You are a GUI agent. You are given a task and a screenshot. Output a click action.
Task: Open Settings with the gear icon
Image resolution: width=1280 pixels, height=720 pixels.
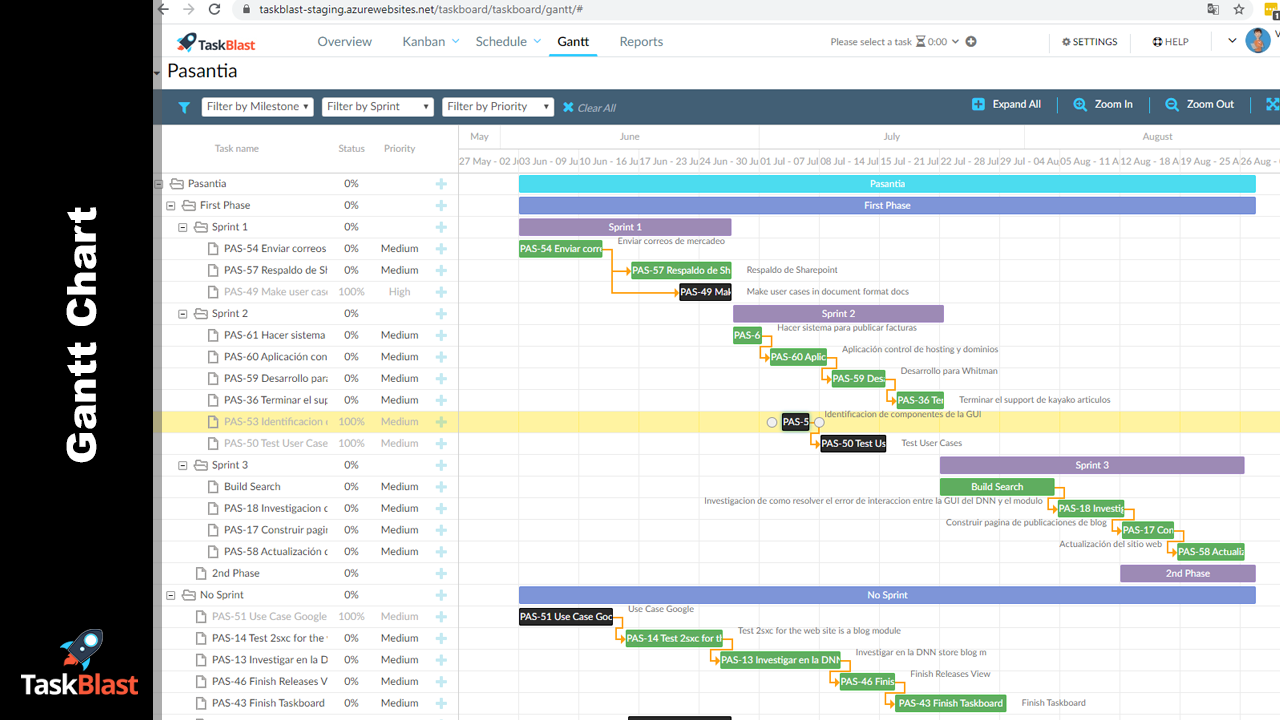click(x=1066, y=42)
